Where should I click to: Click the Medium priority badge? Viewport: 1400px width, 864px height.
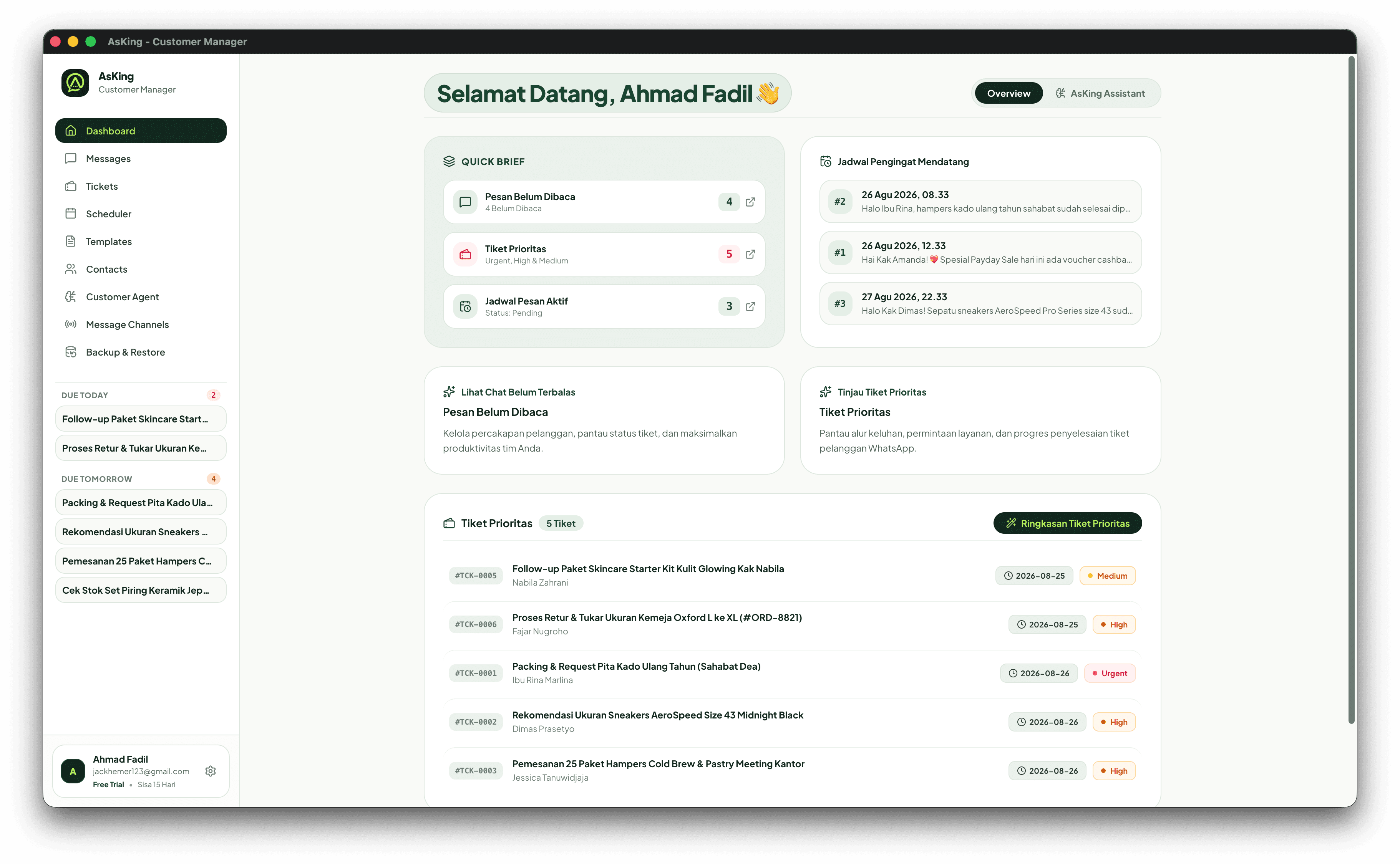pos(1107,576)
